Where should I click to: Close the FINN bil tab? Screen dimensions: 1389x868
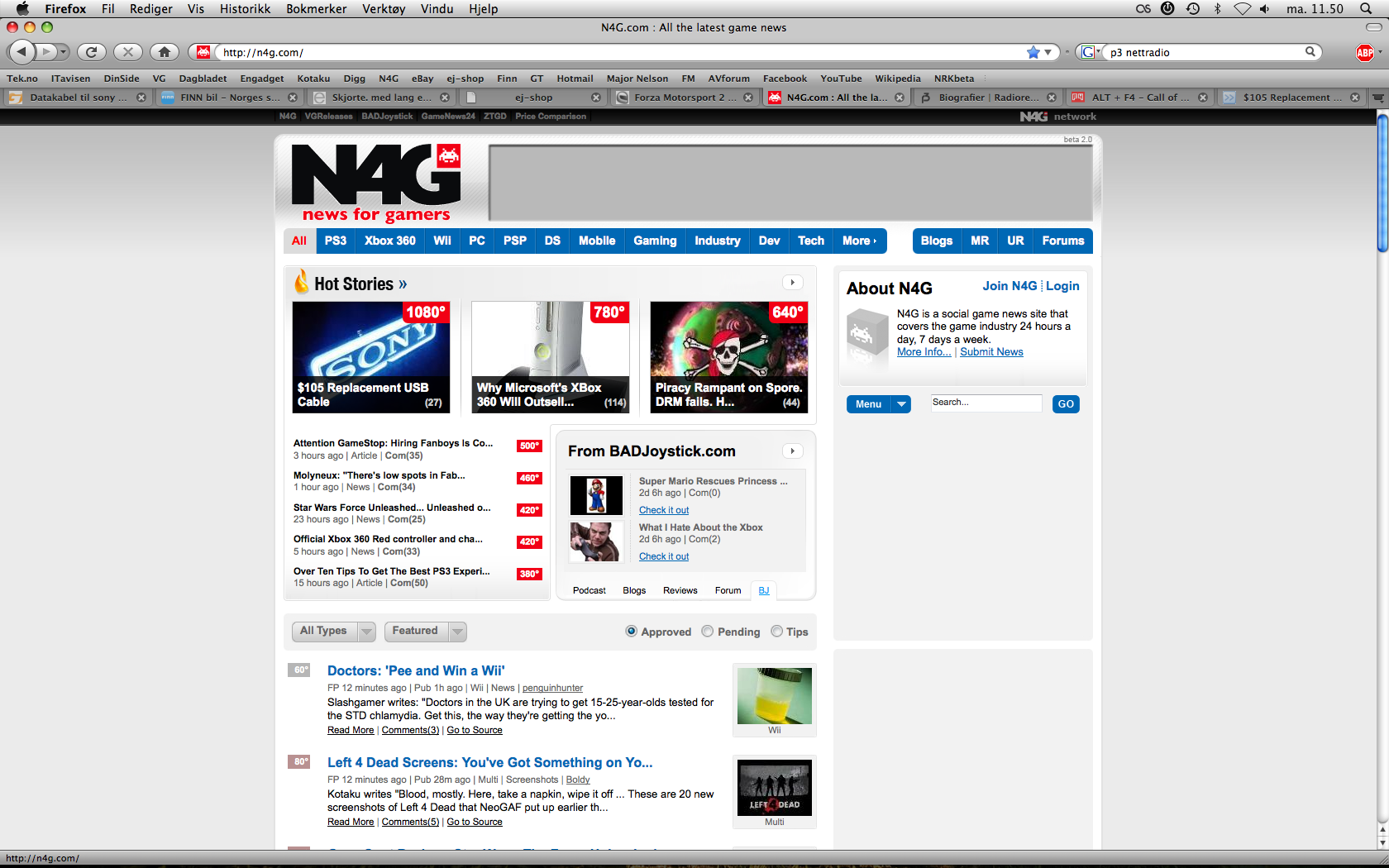click(293, 98)
